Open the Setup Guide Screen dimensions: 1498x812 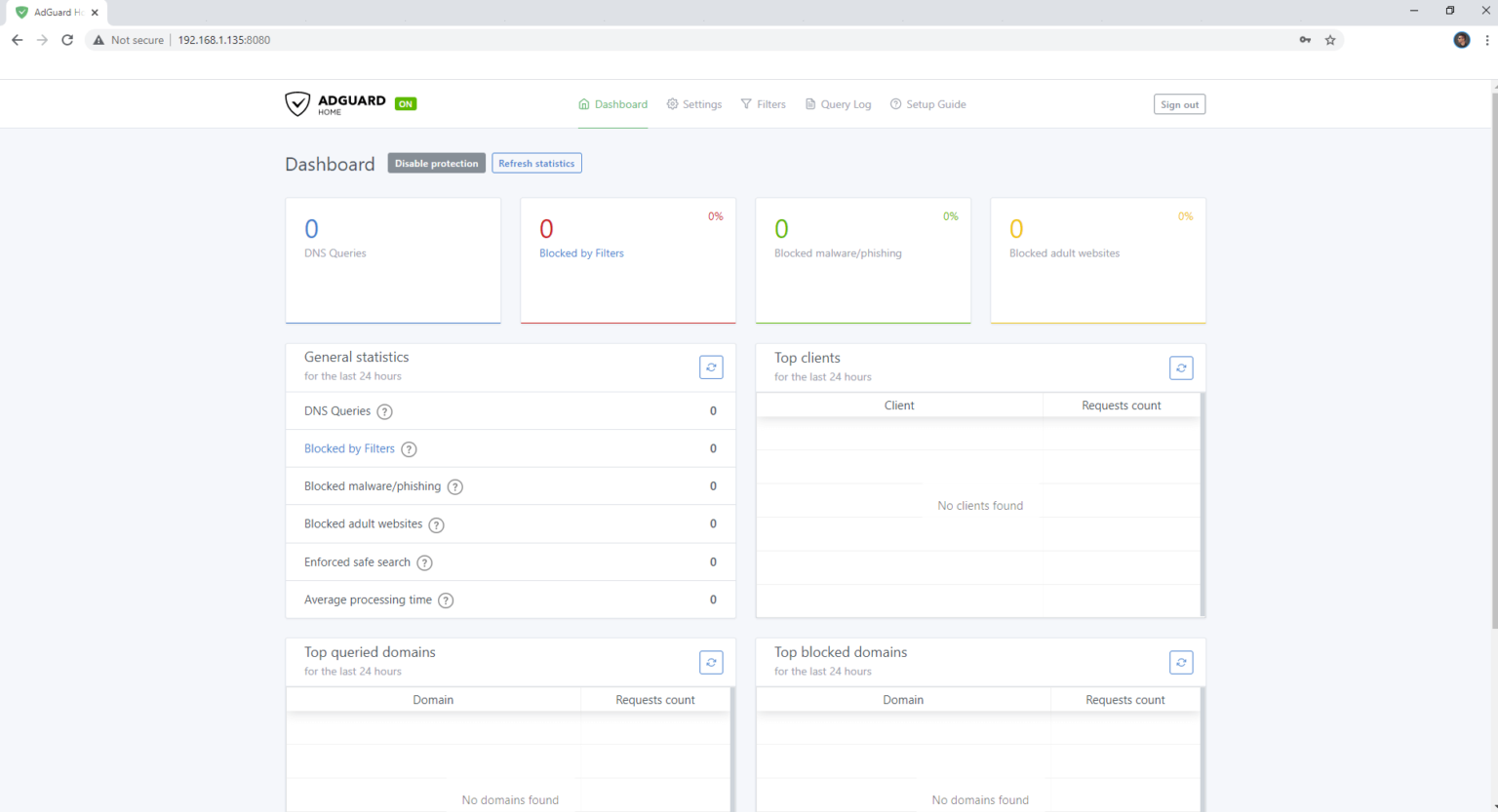pyautogui.click(x=928, y=104)
